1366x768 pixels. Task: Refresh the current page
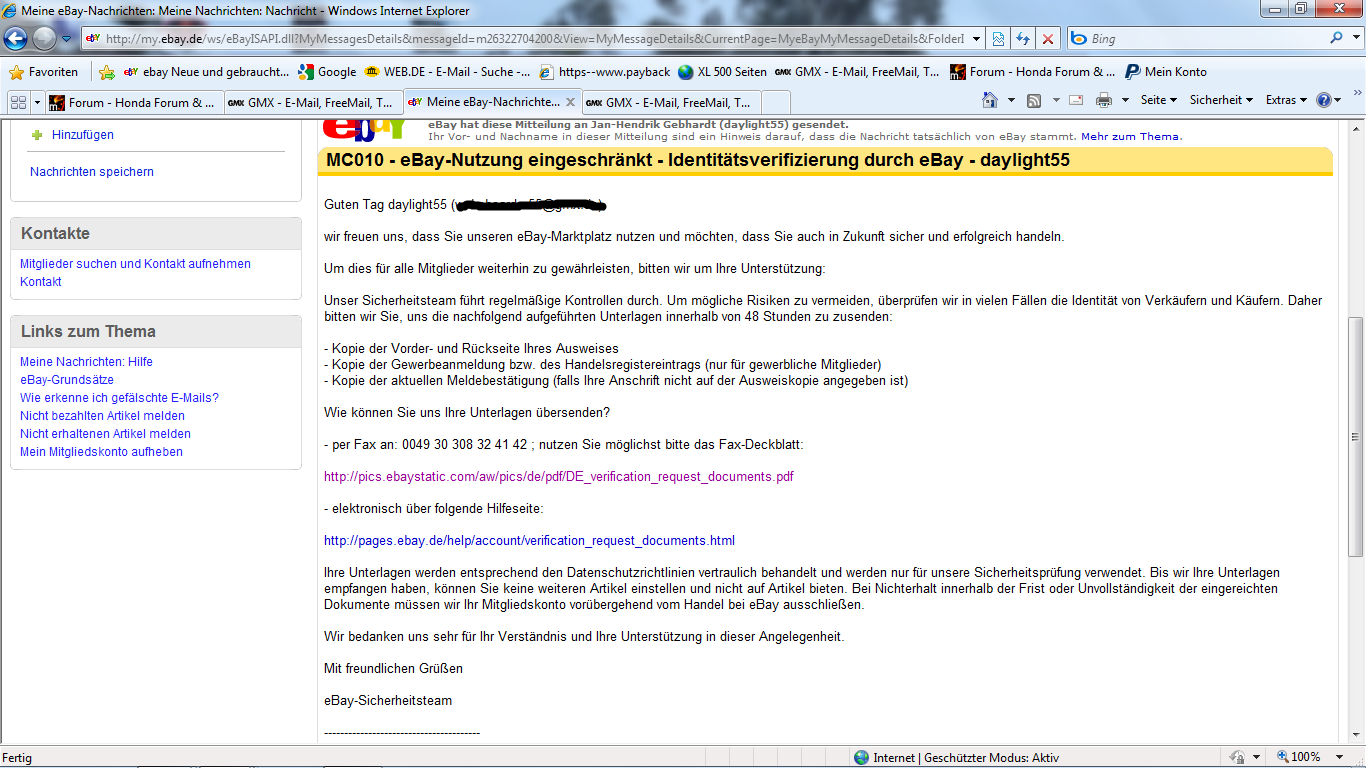coord(1022,38)
